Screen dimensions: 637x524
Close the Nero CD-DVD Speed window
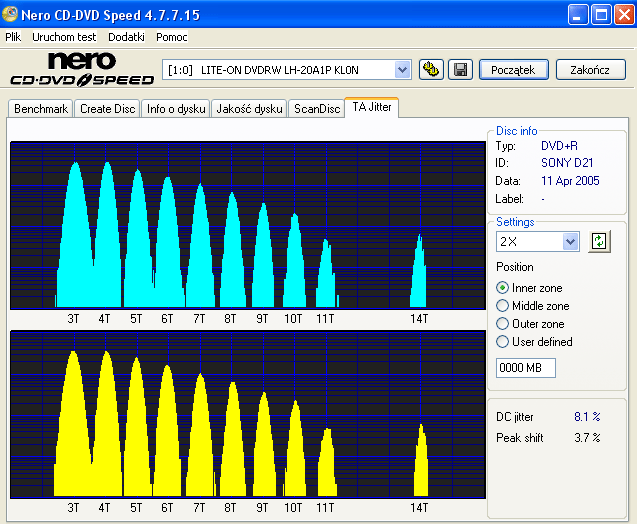point(624,15)
